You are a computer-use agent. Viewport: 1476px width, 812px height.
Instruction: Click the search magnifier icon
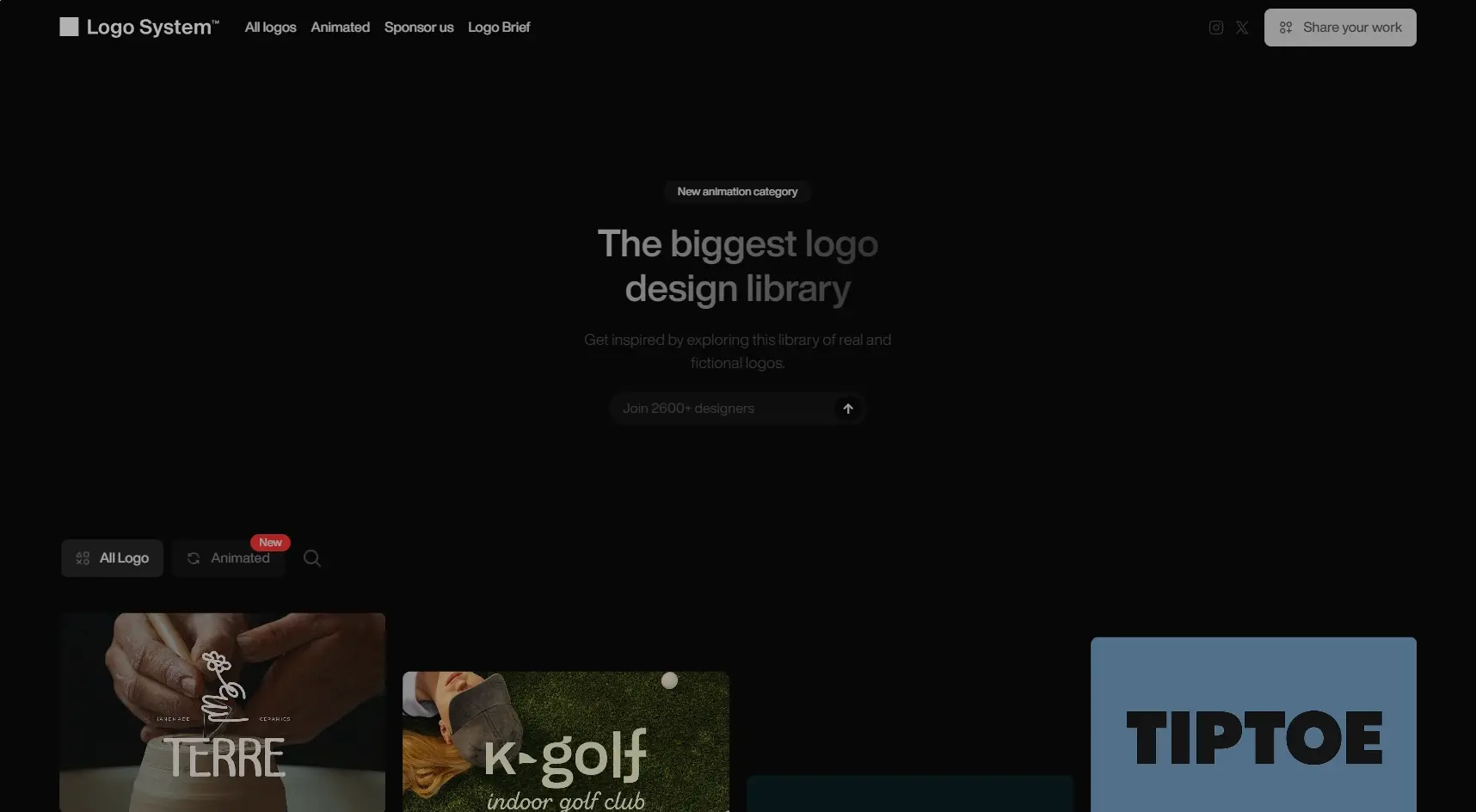pos(312,558)
